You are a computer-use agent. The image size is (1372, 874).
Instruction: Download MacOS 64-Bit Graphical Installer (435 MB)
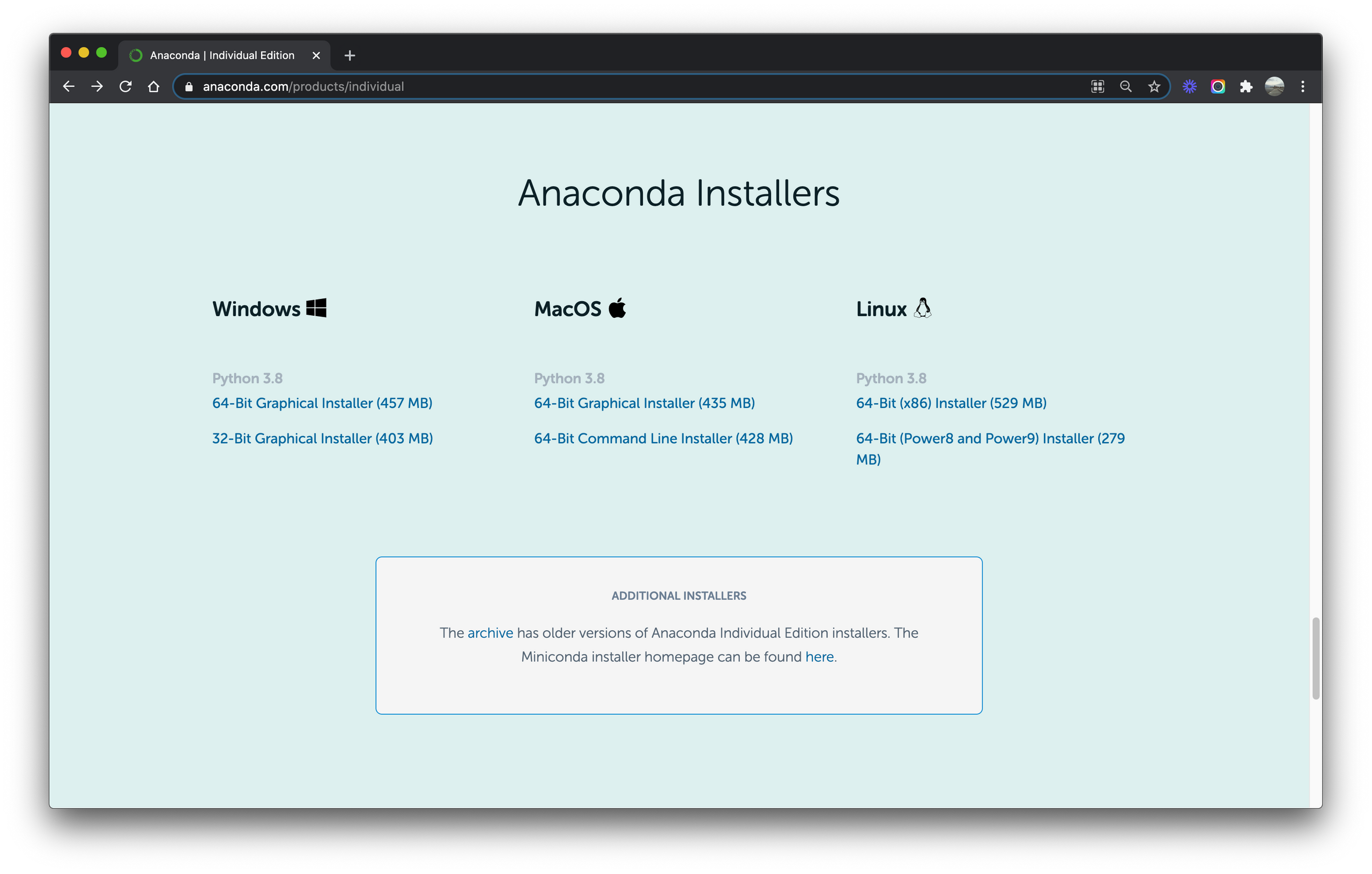[x=644, y=403]
